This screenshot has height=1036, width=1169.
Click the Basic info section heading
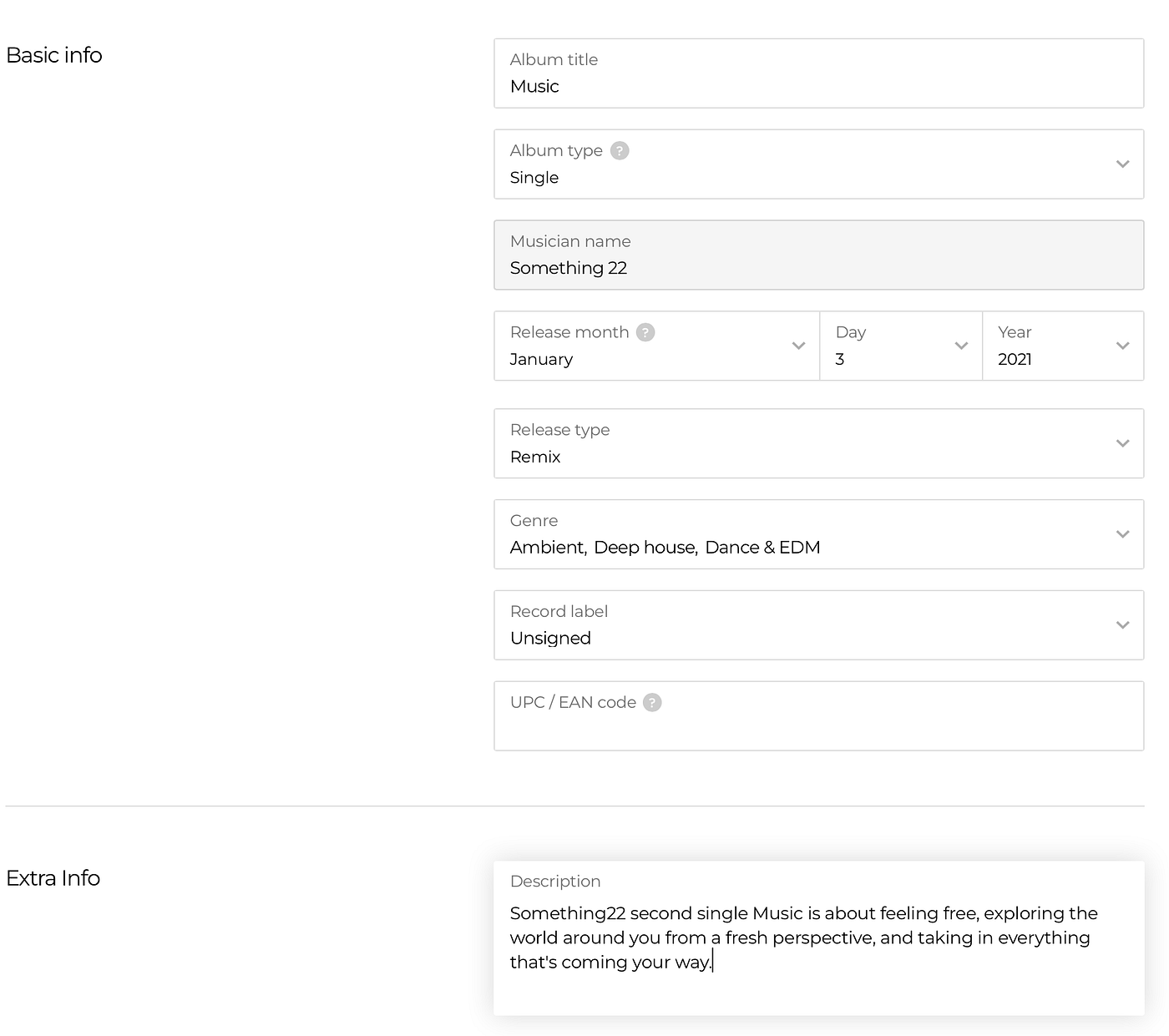point(54,55)
